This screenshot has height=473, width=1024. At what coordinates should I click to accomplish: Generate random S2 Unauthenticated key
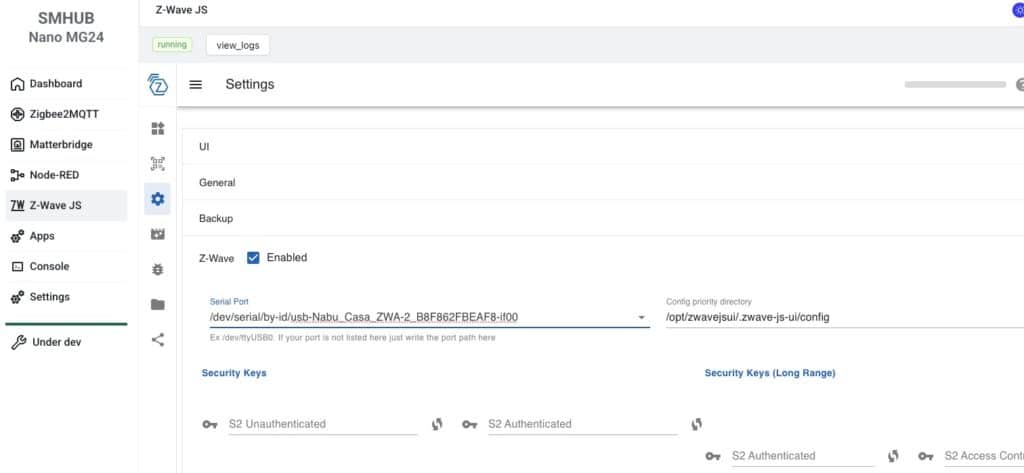[x=437, y=424]
